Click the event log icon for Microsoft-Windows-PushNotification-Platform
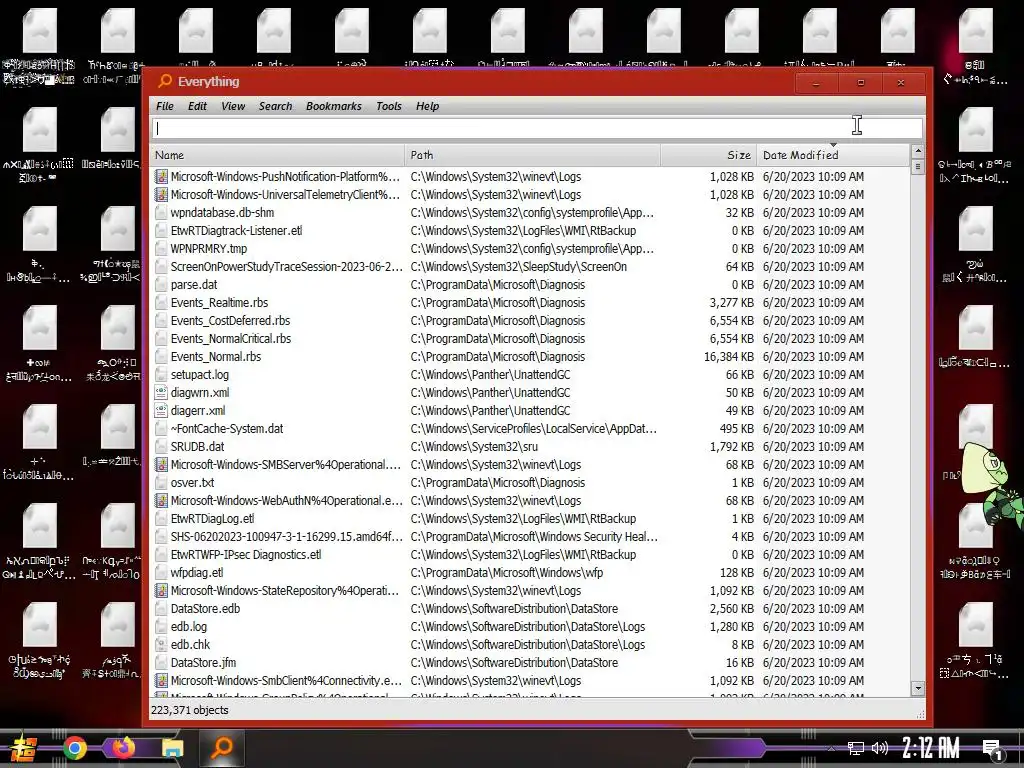 tap(161, 176)
